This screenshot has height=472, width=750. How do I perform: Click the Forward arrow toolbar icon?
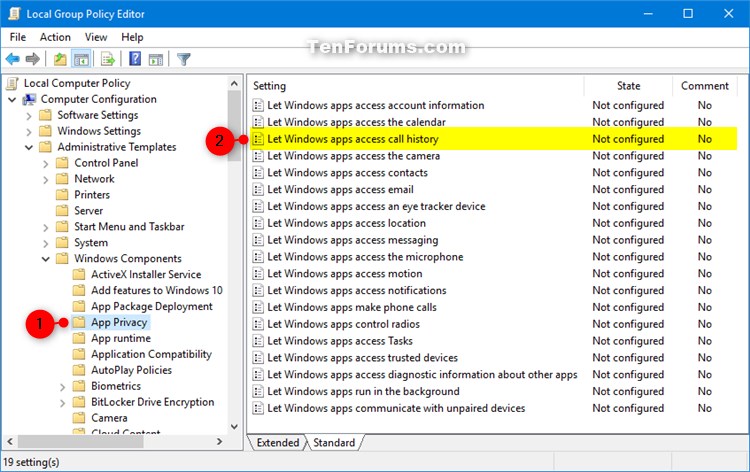[33, 59]
